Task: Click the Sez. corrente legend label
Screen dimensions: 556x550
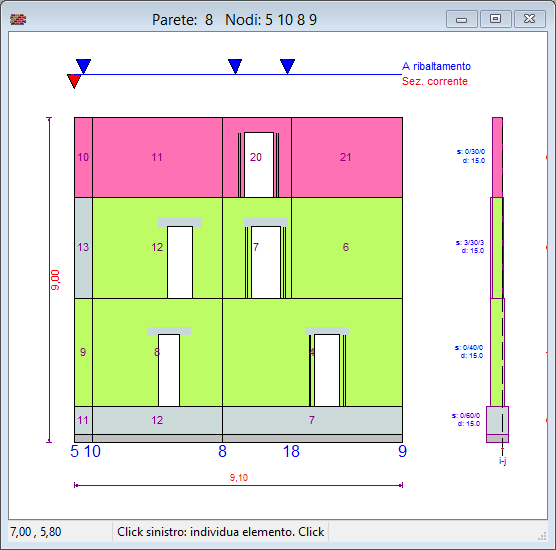Action: (435, 81)
